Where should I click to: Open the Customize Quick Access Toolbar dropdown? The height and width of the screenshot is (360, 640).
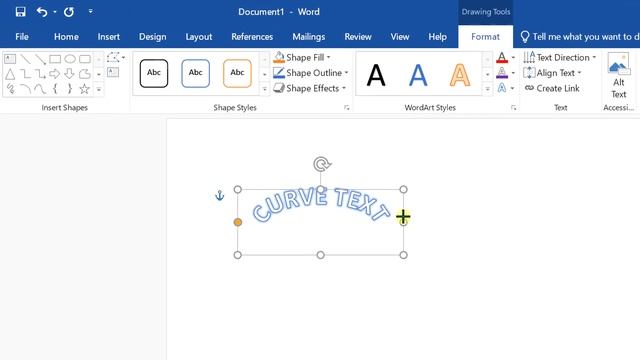[91, 11]
